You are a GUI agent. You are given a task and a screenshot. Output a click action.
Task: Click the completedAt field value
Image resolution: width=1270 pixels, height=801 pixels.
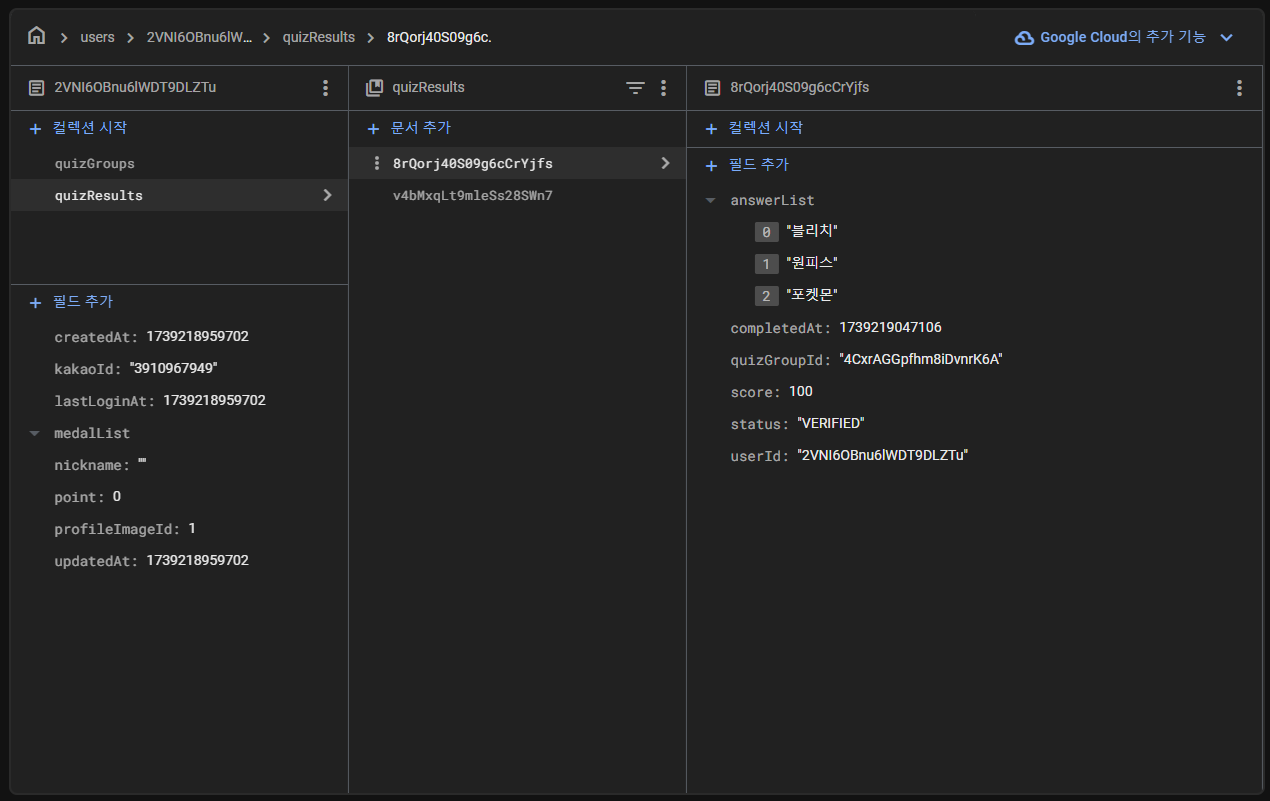890,327
